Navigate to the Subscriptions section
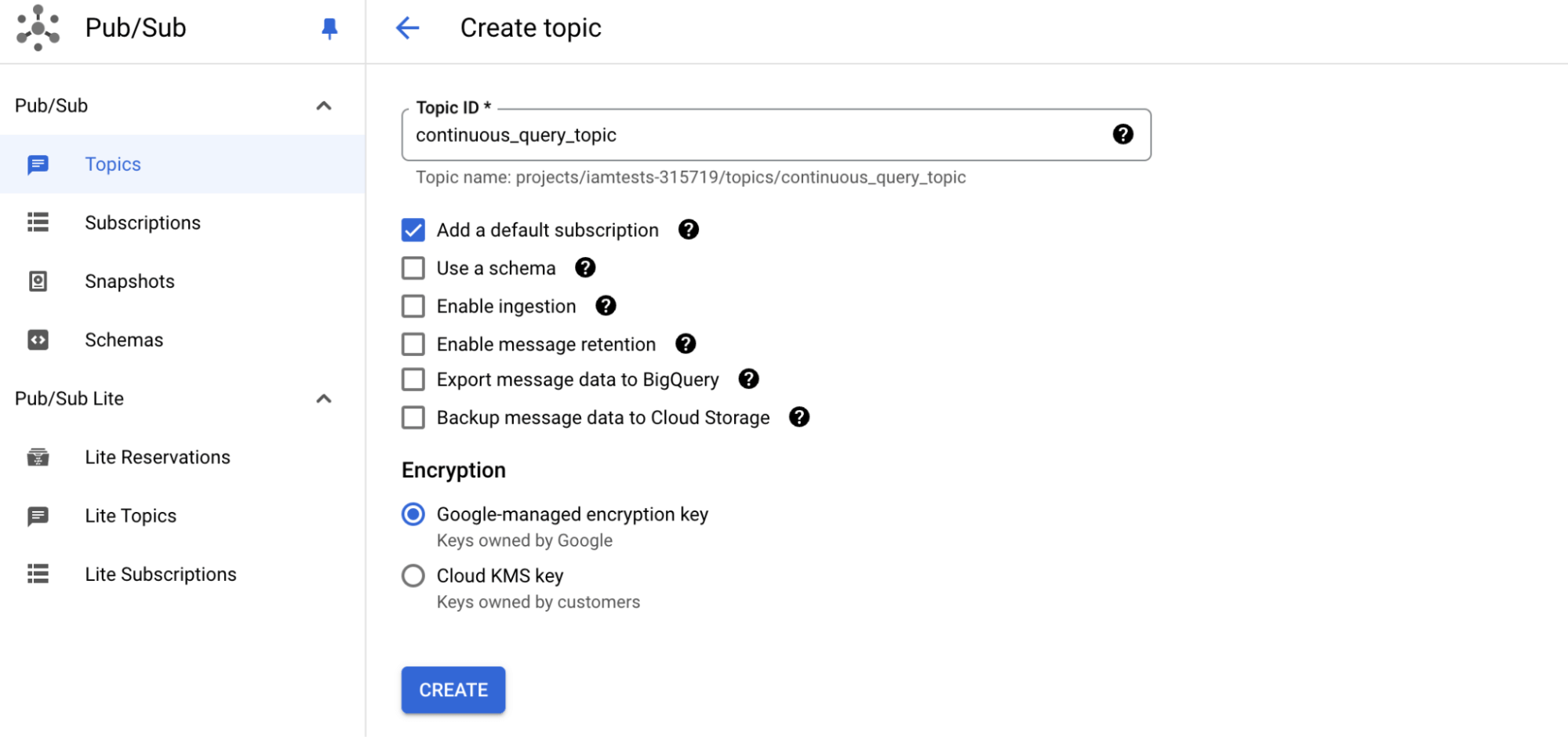Viewport: 1568px width, 737px height. 142,223
